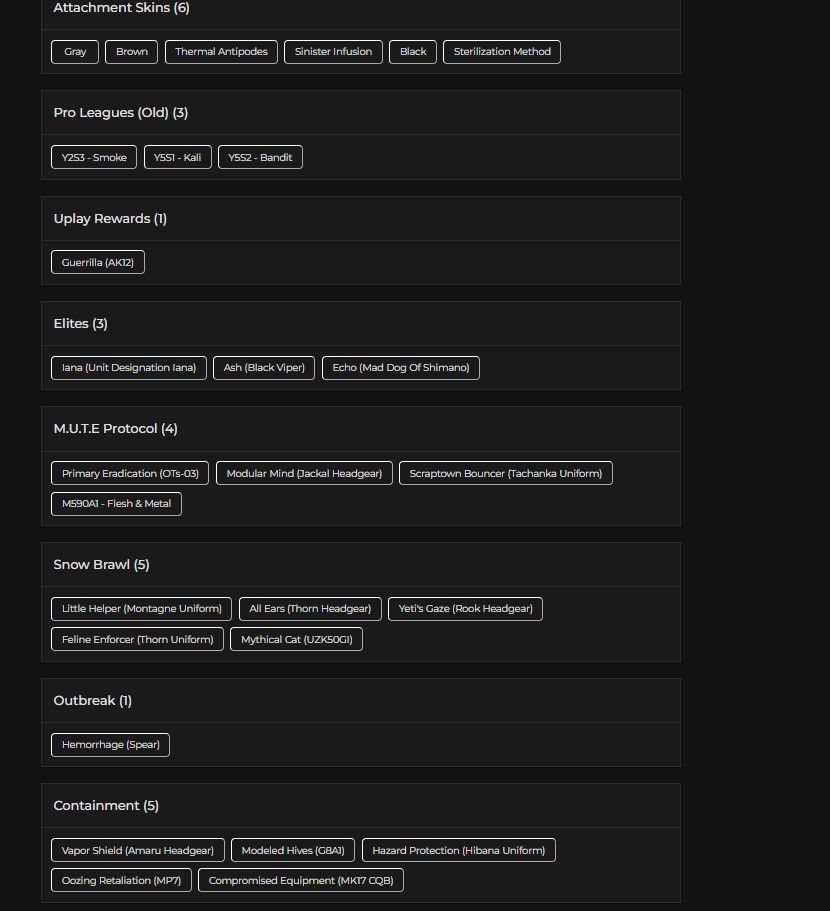830x911 pixels.
Task: Select the Thermal Antipodes attachment skin tag
Action: (x=221, y=52)
